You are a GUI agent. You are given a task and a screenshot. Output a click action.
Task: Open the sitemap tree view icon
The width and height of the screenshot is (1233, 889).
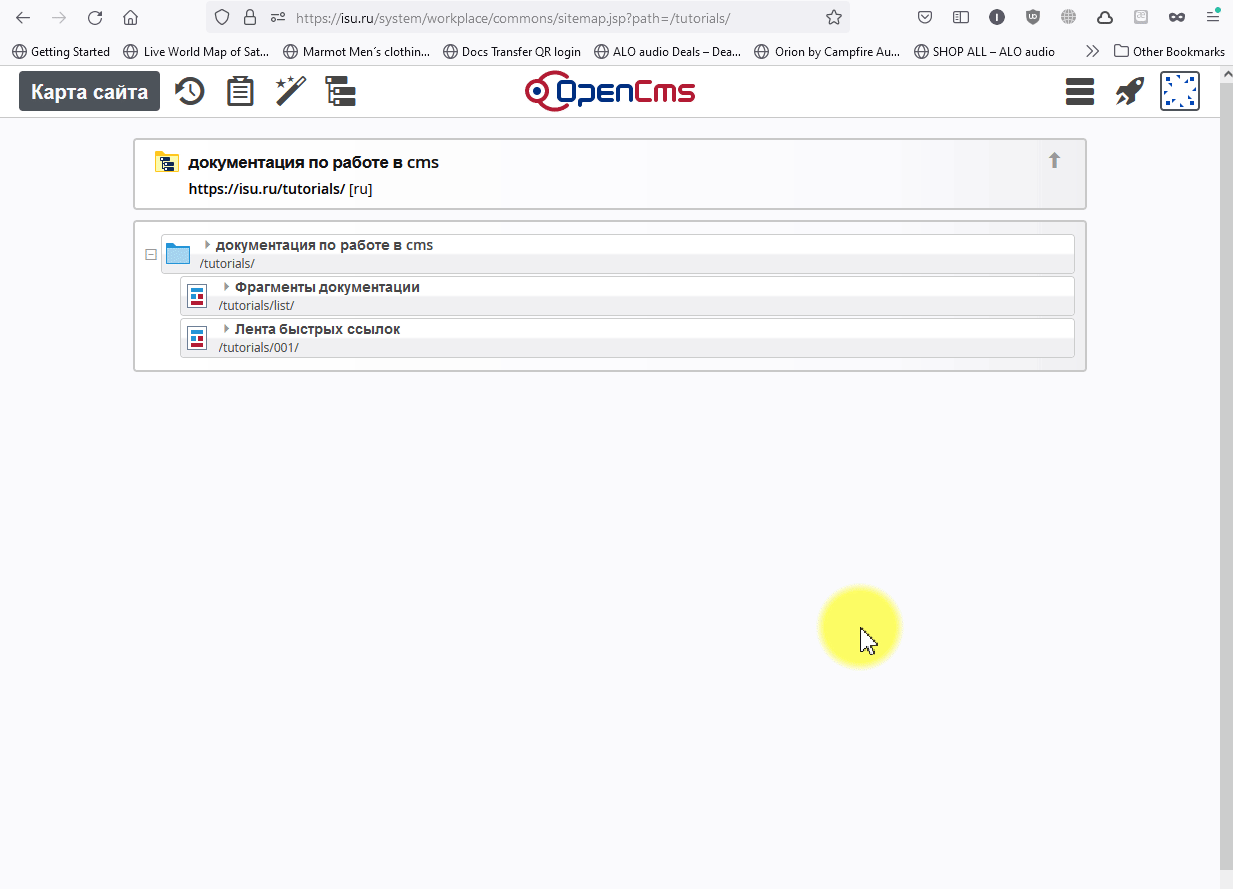click(341, 92)
